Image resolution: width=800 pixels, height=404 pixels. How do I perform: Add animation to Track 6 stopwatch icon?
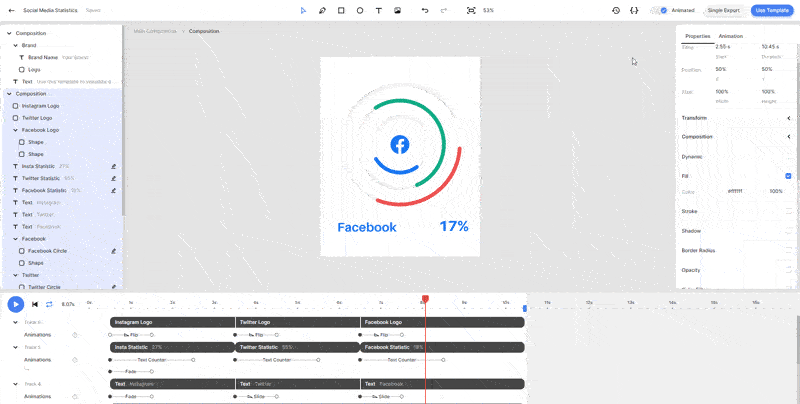tap(74, 335)
